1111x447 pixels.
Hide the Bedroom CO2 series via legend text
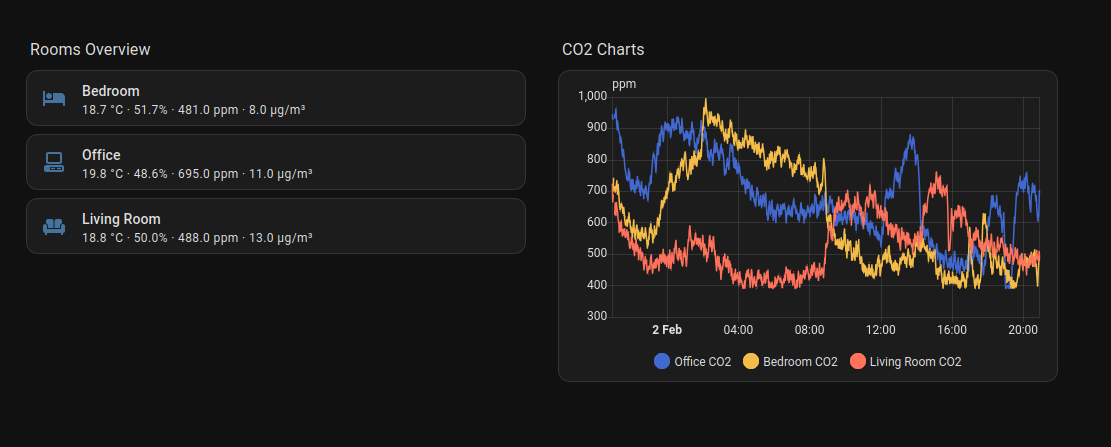[x=800, y=361]
